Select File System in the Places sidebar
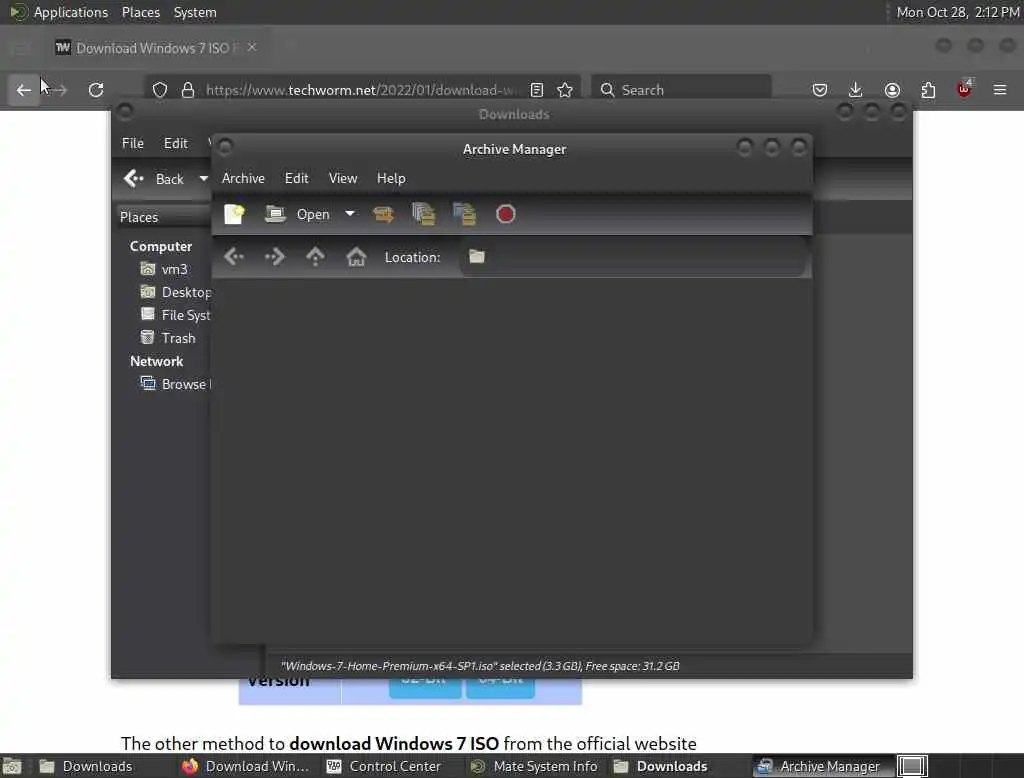Viewport: 1024px width, 778px height. point(175,315)
